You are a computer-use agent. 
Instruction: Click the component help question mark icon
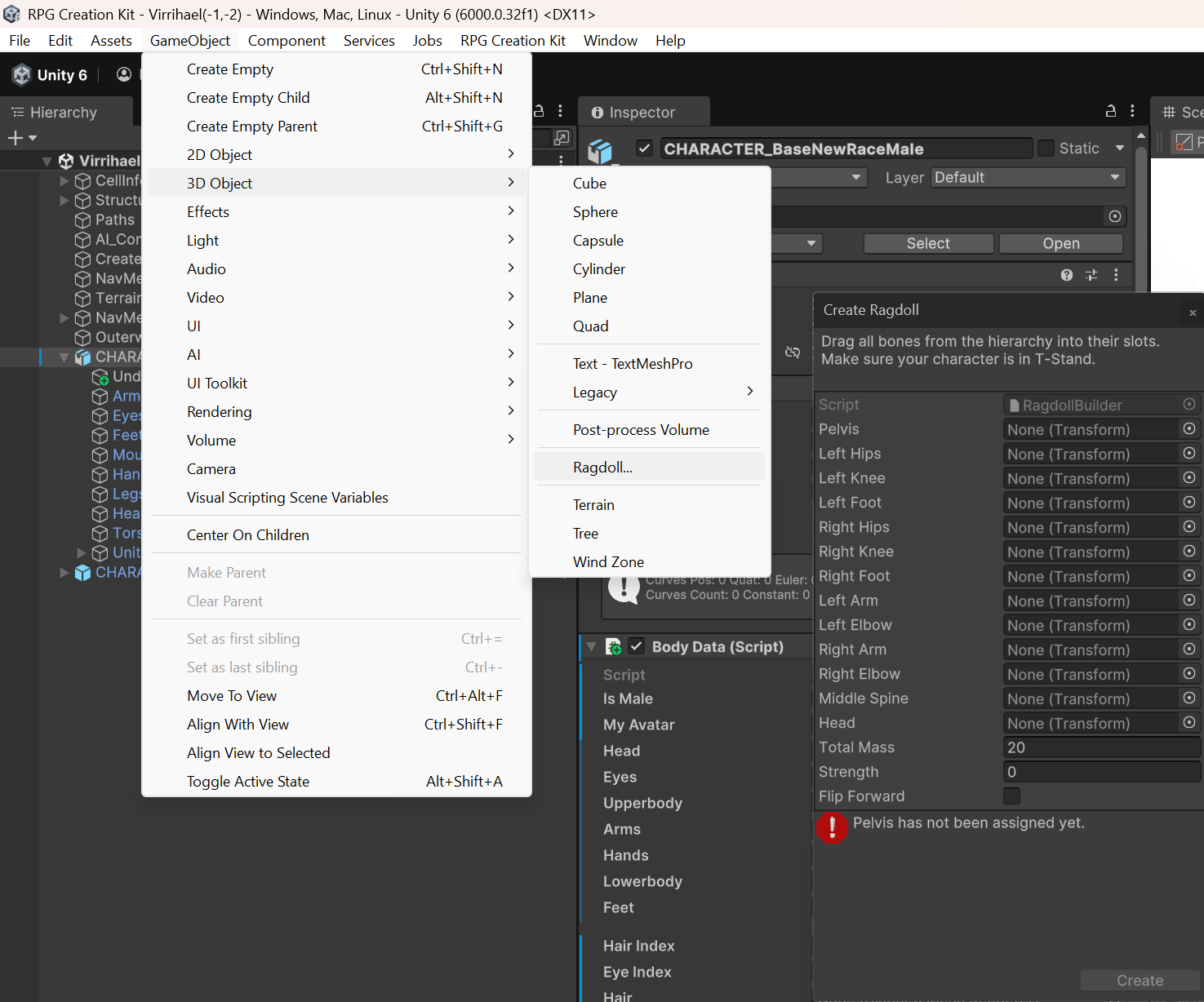tap(1067, 275)
